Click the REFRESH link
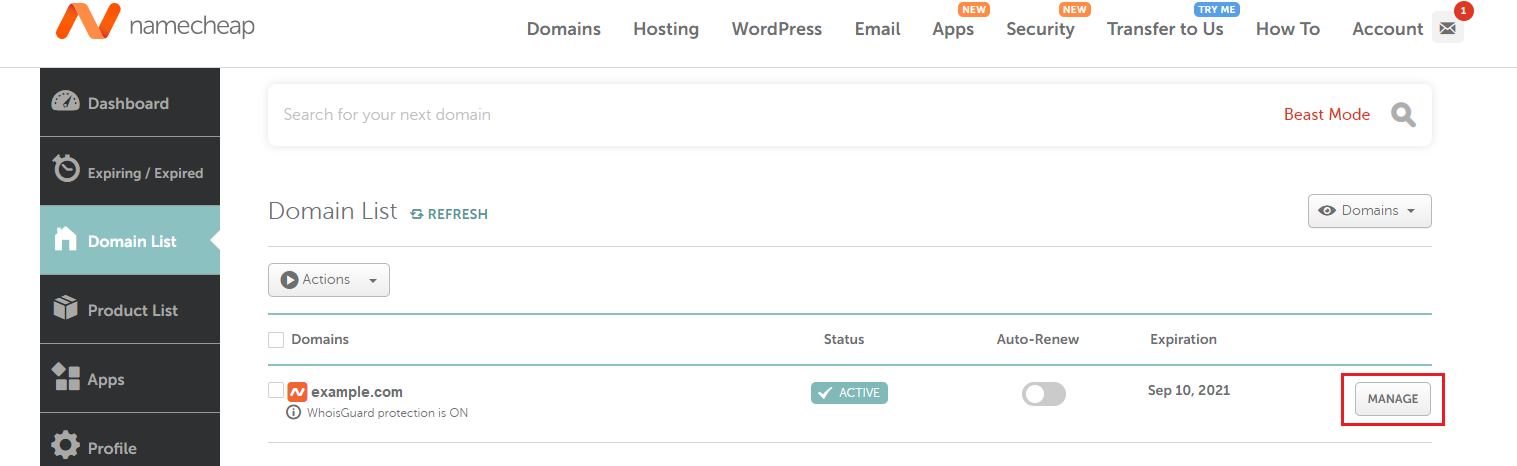 pos(449,214)
